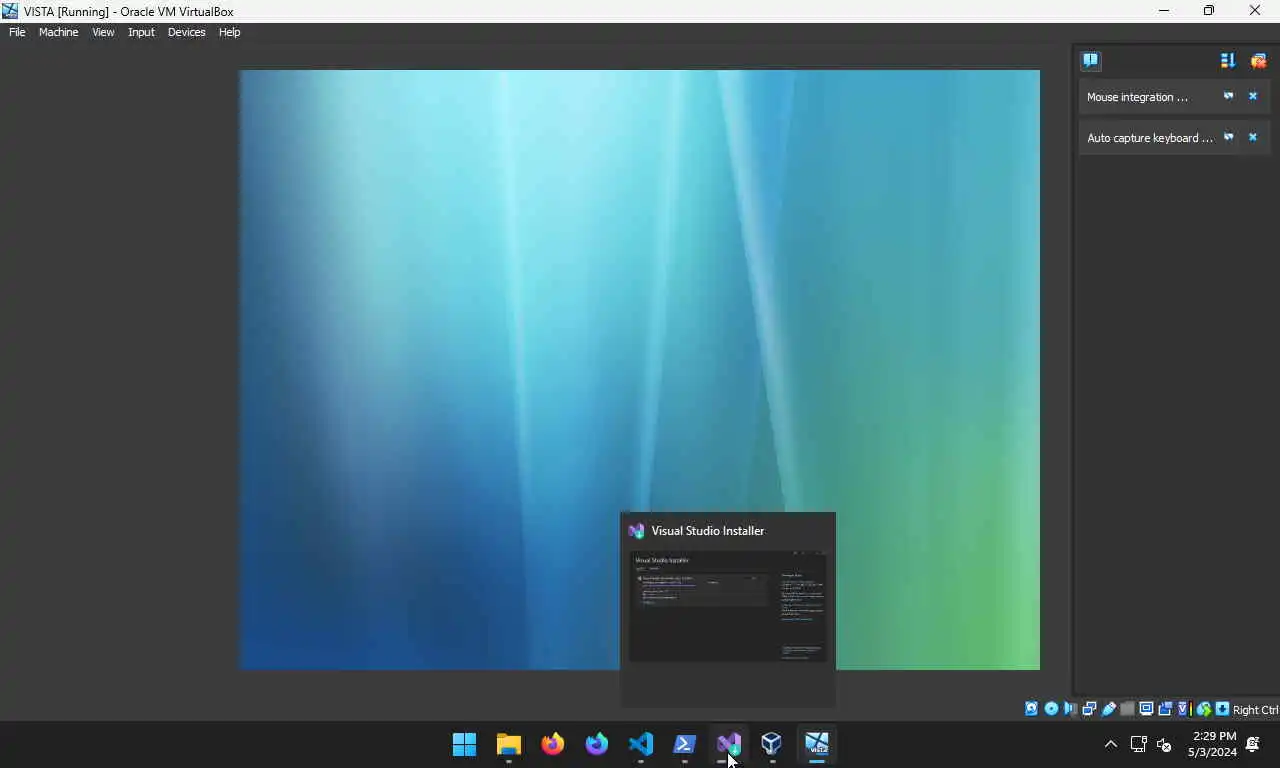
Task: Open the Help menu
Action: point(229,32)
